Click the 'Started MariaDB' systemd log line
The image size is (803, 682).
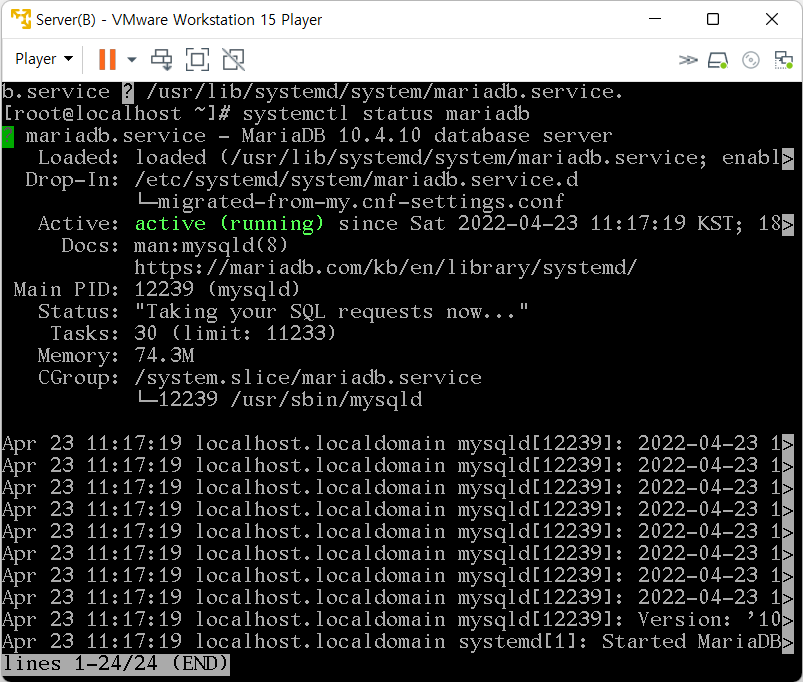[397, 642]
